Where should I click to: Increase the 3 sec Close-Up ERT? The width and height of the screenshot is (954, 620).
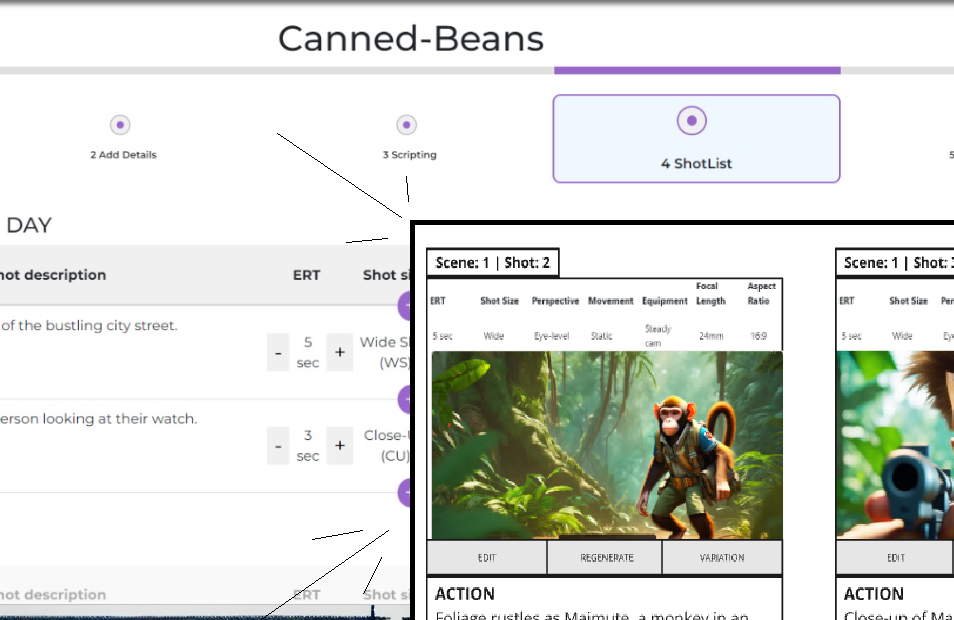pos(339,445)
